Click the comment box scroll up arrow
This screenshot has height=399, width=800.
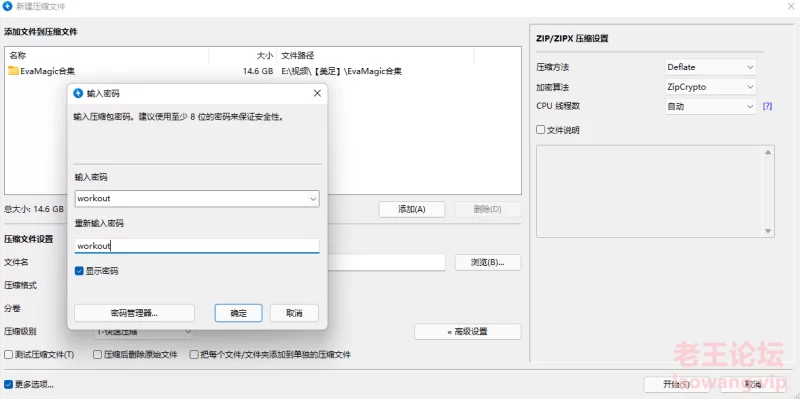click(768, 152)
